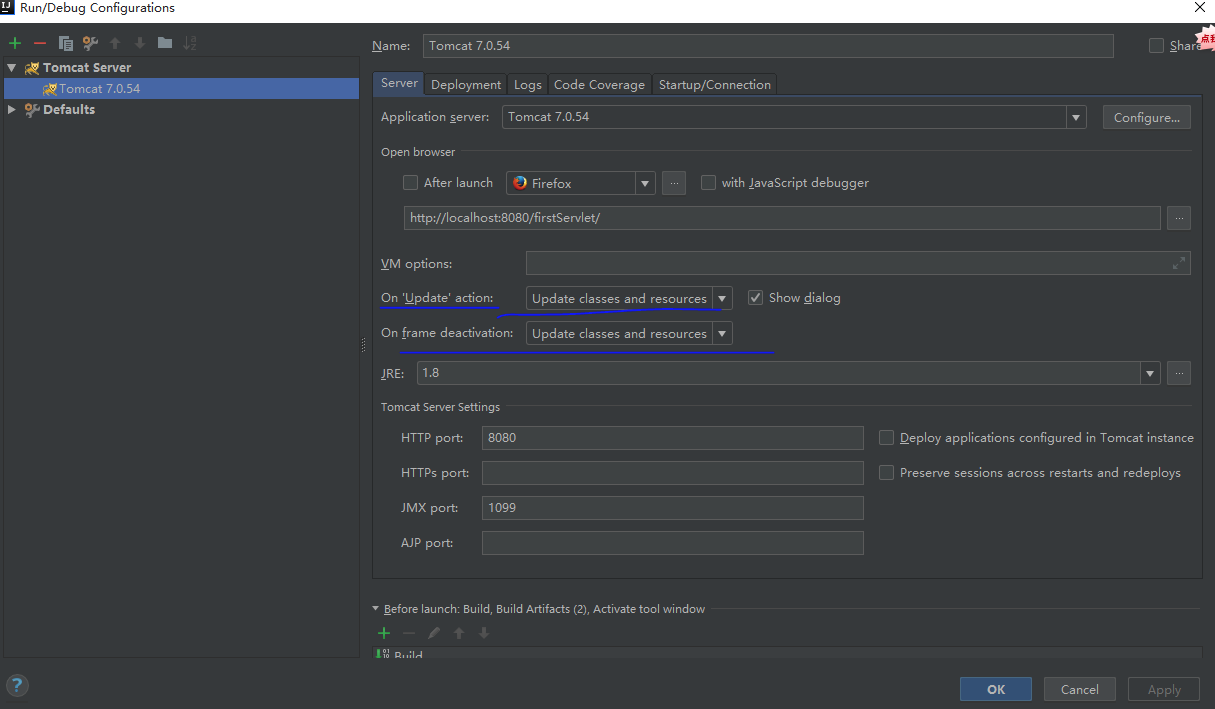Open the Code Coverage tab
This screenshot has width=1215, height=709.
click(599, 85)
